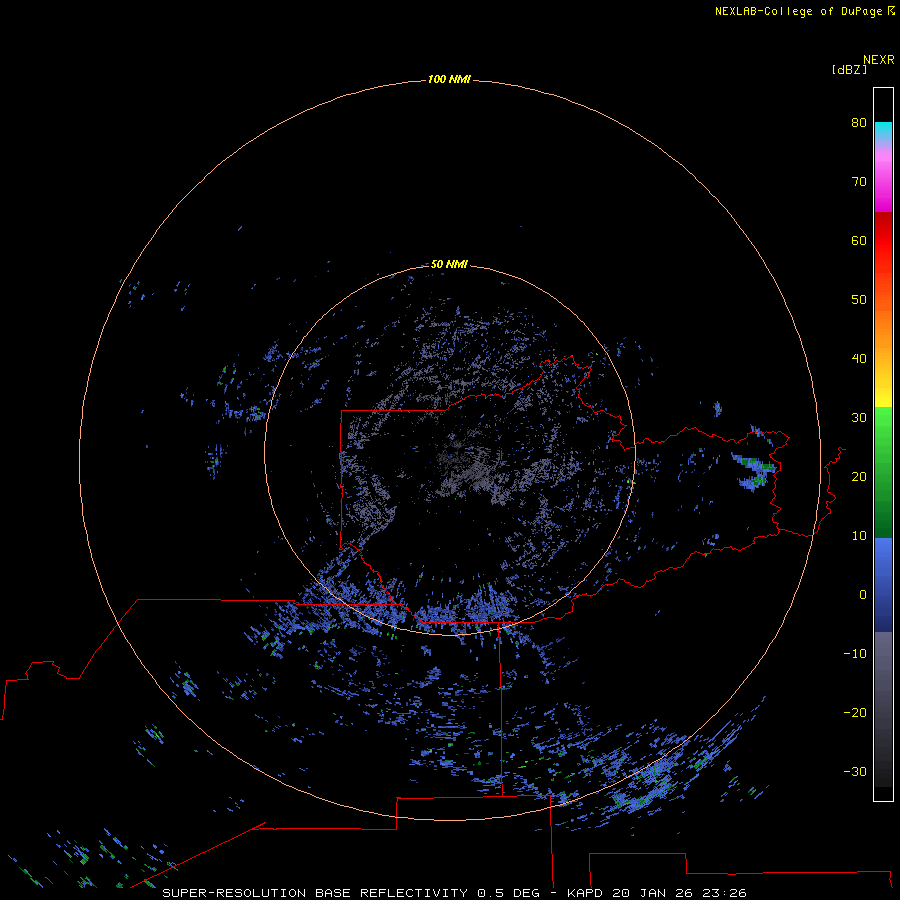Click the cyan top of the color bar

tap(883, 129)
